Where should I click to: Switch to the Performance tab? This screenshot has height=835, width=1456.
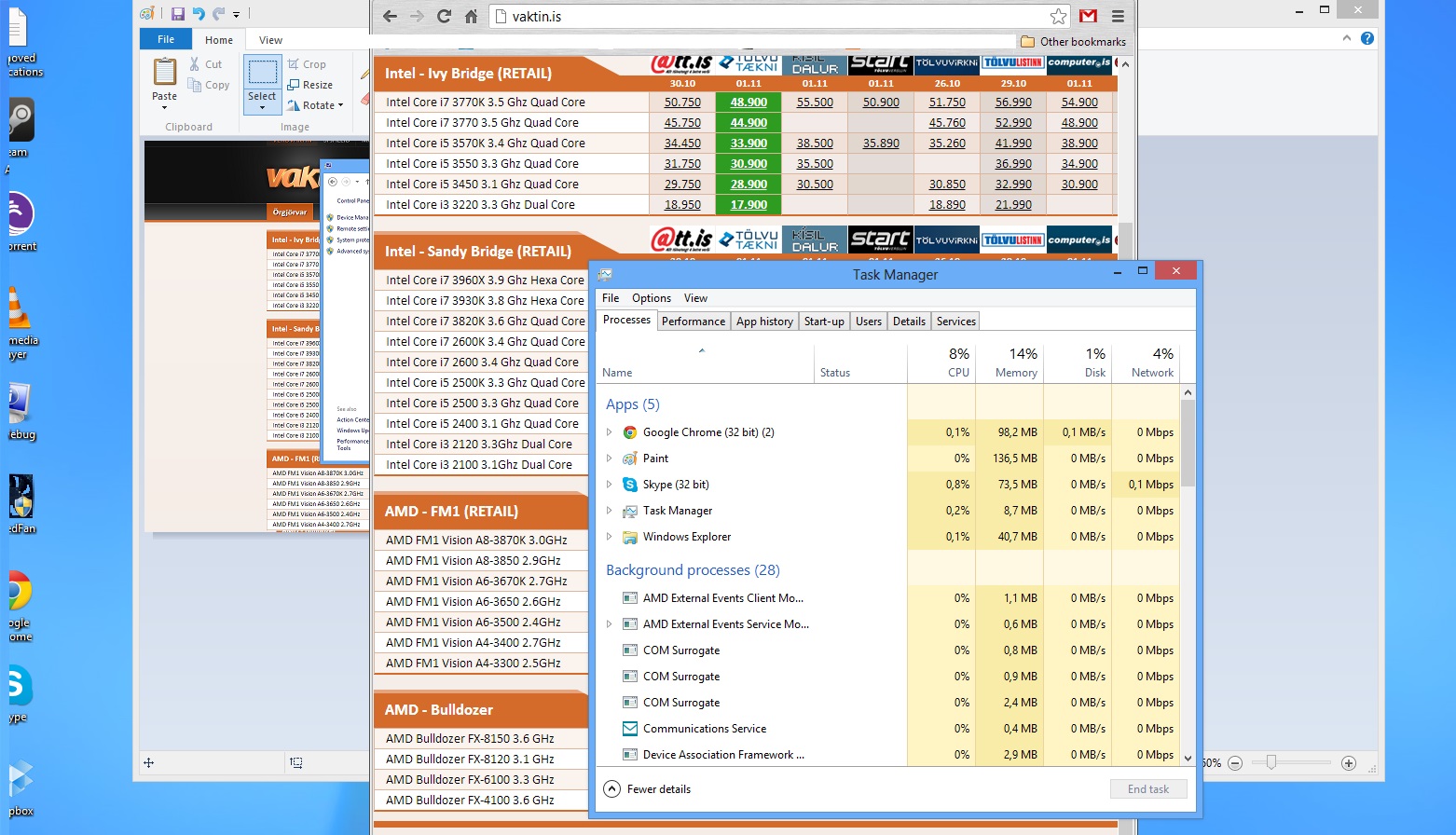(693, 322)
